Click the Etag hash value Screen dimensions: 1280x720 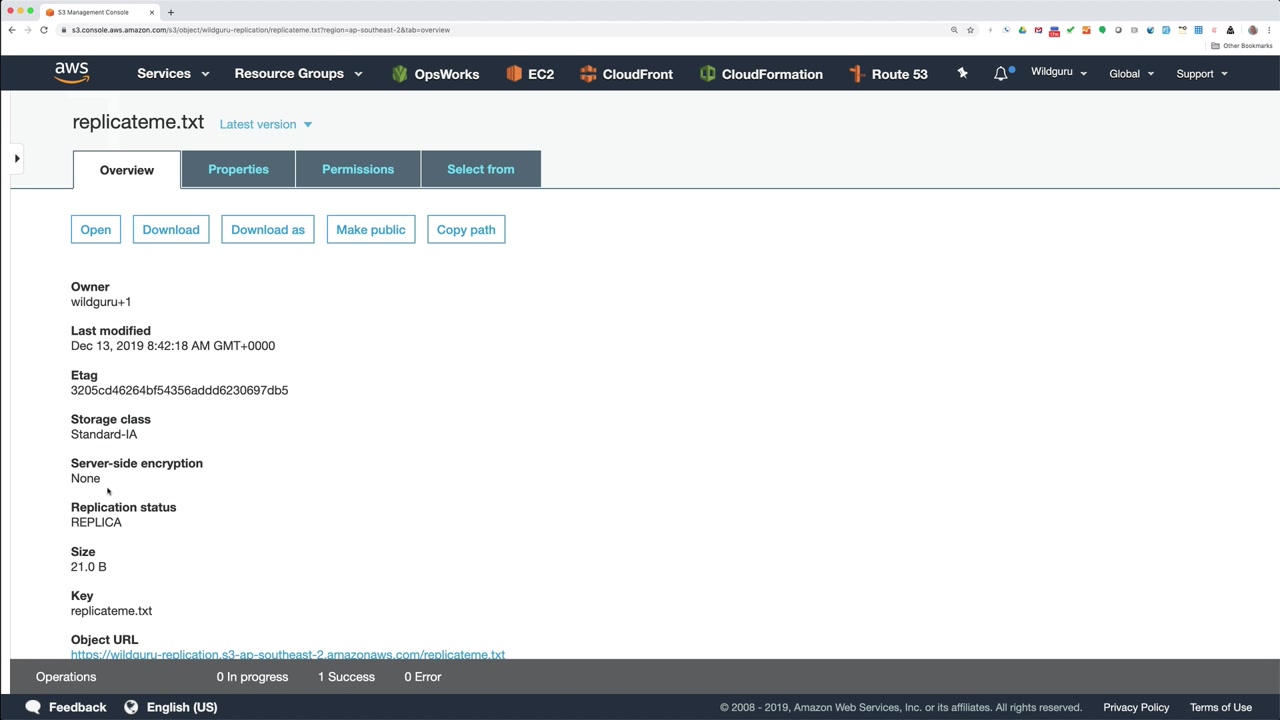(180, 390)
